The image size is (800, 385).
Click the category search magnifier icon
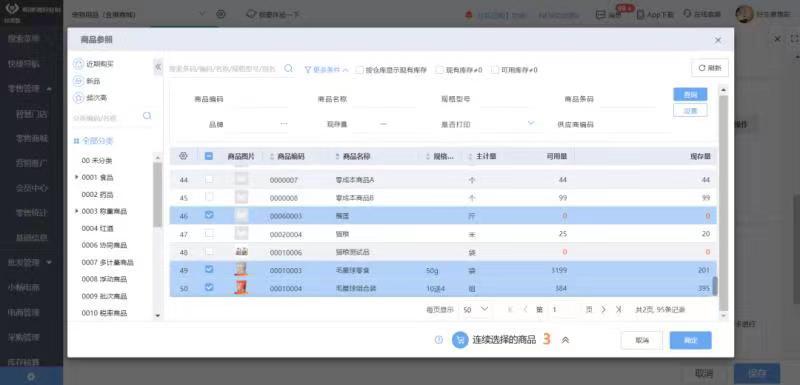147,116
